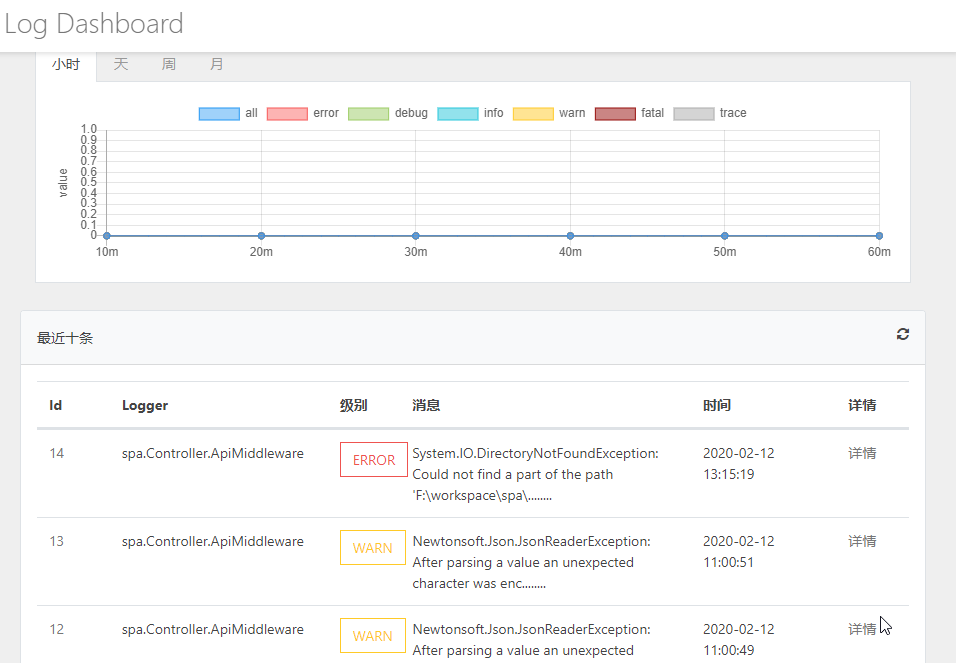Click the WARN badge in row 12
The height and width of the screenshot is (663, 956).
pyautogui.click(x=373, y=636)
